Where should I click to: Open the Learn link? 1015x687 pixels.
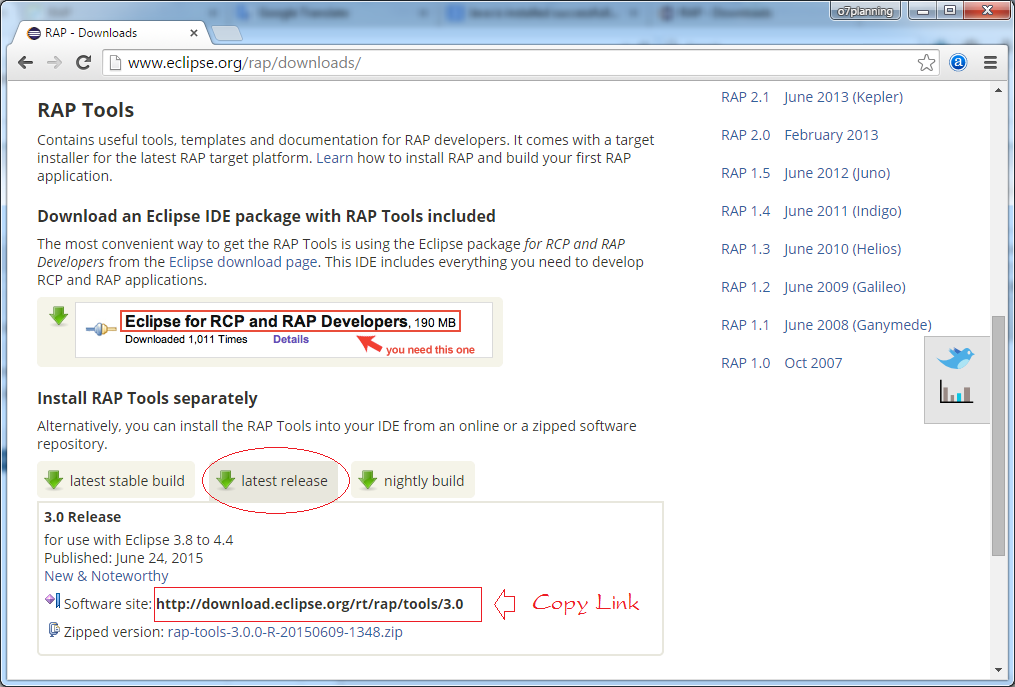coord(335,158)
